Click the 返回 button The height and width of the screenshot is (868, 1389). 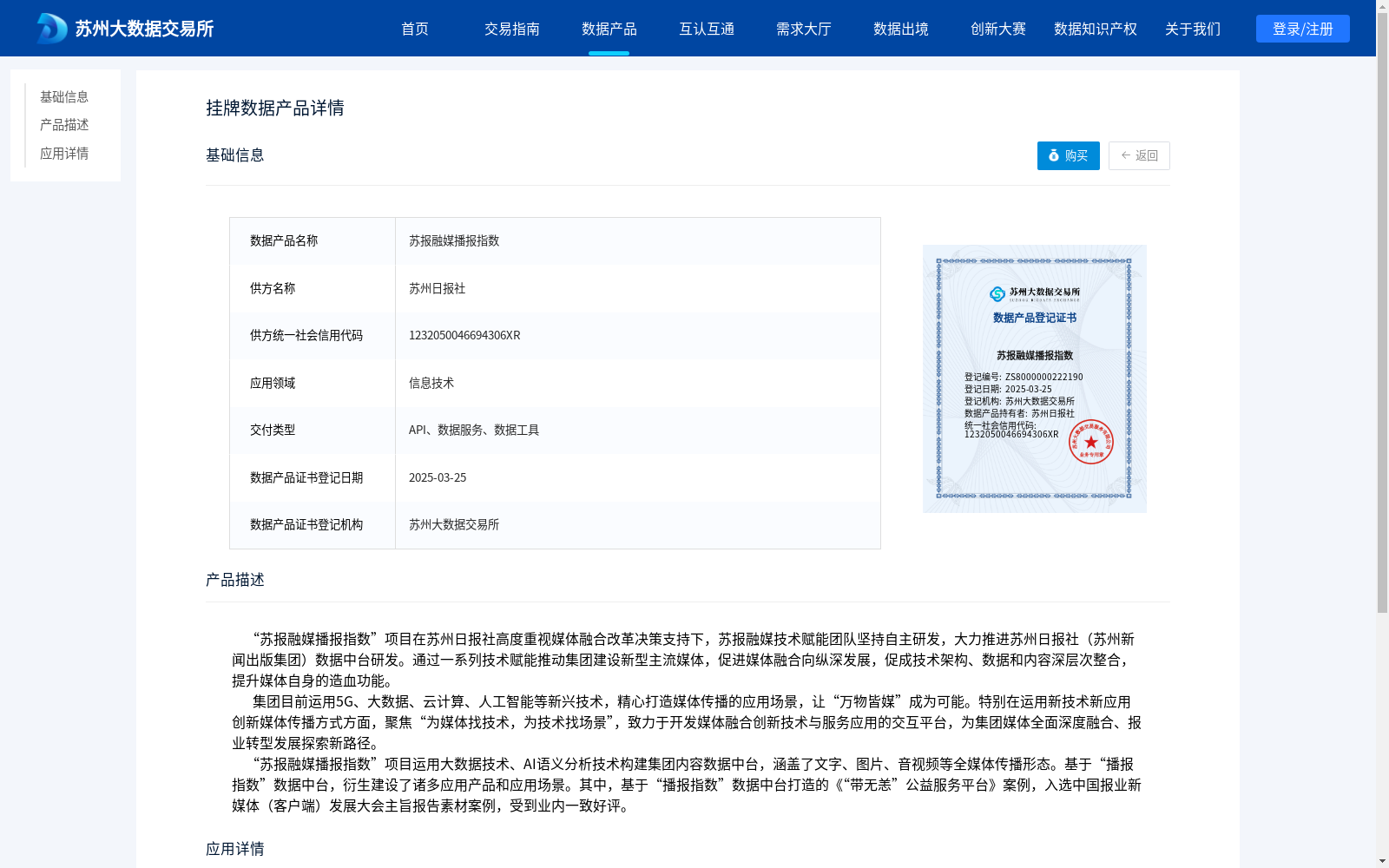point(1139,155)
